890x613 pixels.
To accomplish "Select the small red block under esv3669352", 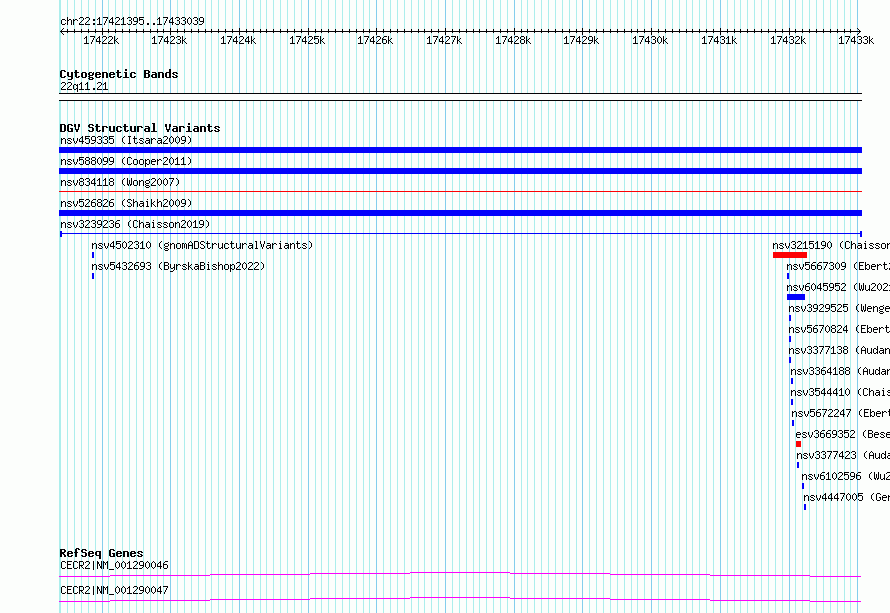I will point(798,444).
